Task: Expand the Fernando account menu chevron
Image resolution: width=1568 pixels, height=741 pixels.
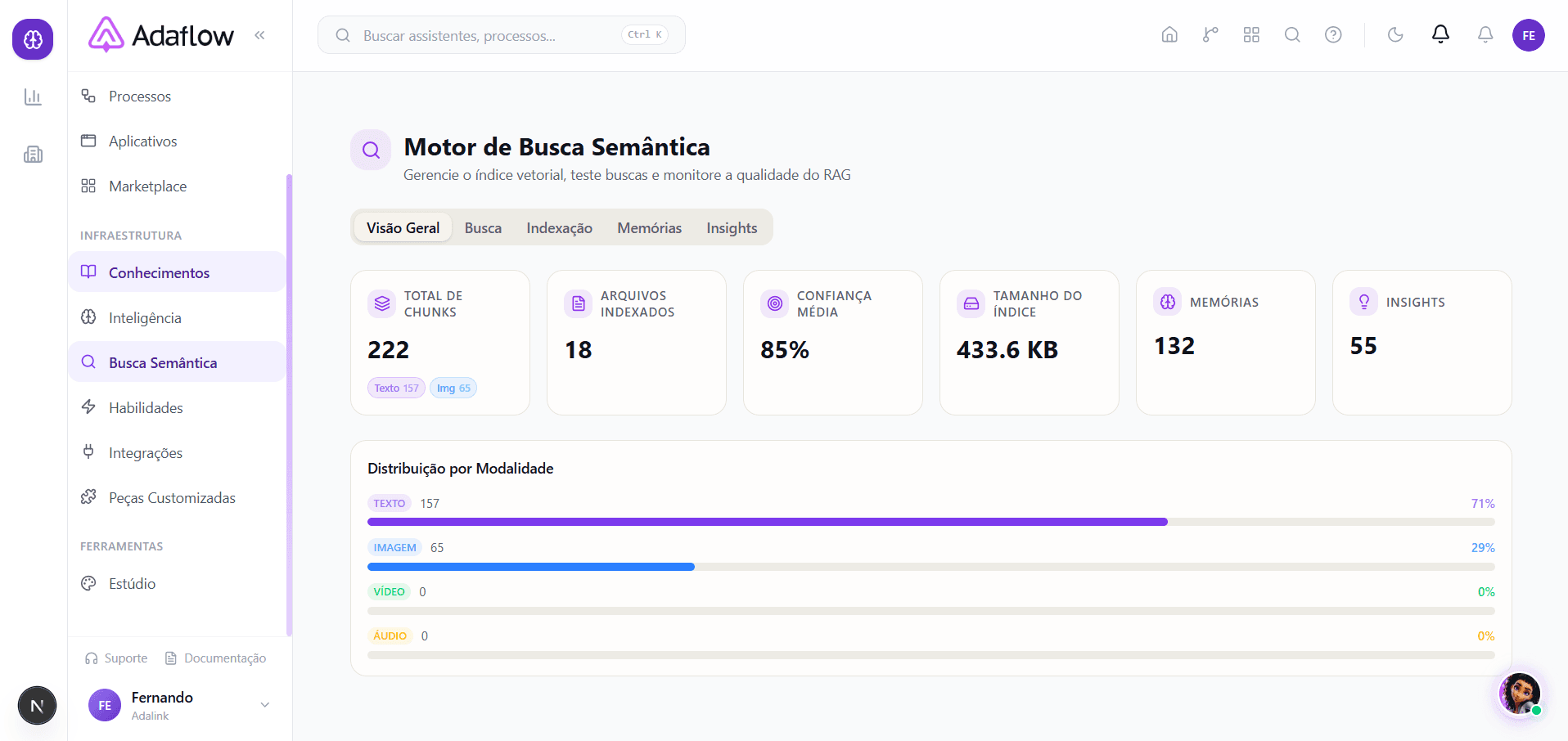Action: tap(264, 705)
